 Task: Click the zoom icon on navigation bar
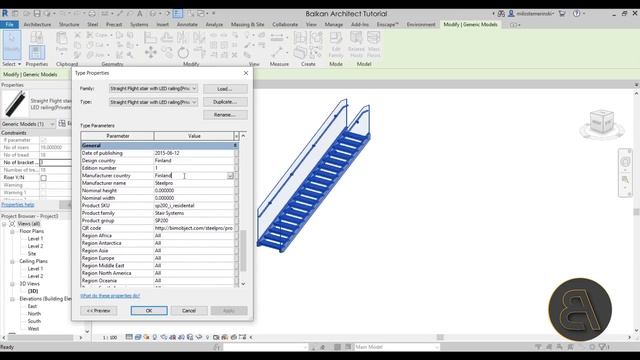pos(625,180)
